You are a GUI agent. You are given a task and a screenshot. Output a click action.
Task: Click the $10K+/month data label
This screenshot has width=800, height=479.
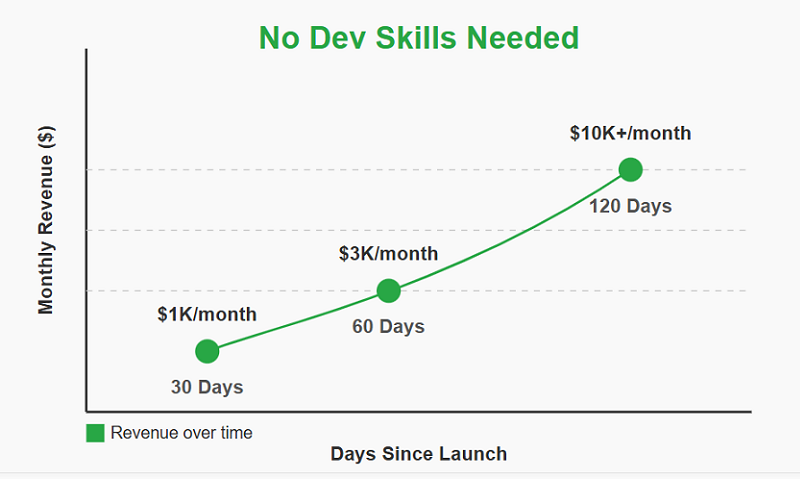[630, 133]
